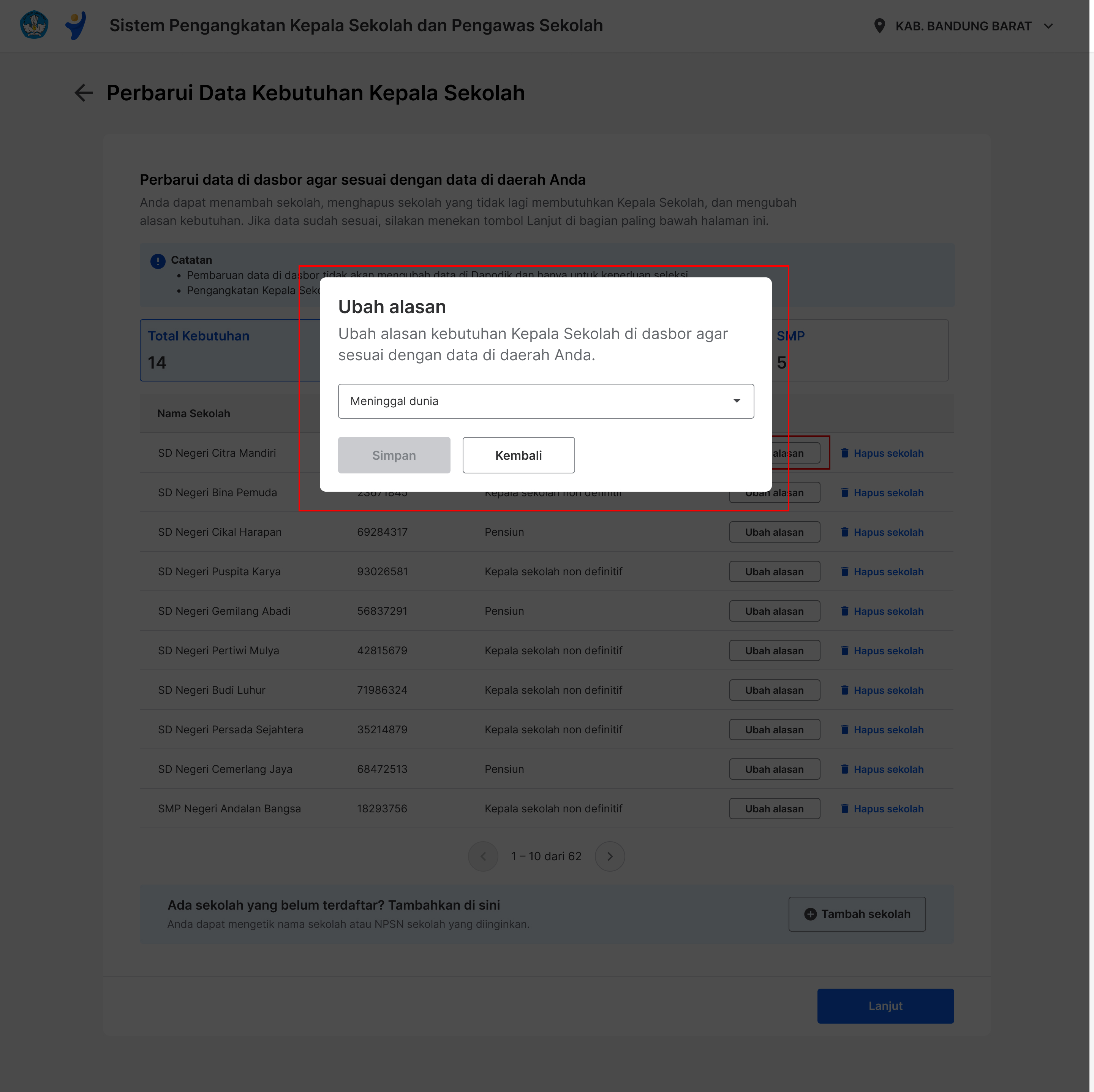Screen dimensions: 1094x1092
Task: Click trash icon for SD Negeri Pertiwi Mulya
Action: tap(844, 651)
